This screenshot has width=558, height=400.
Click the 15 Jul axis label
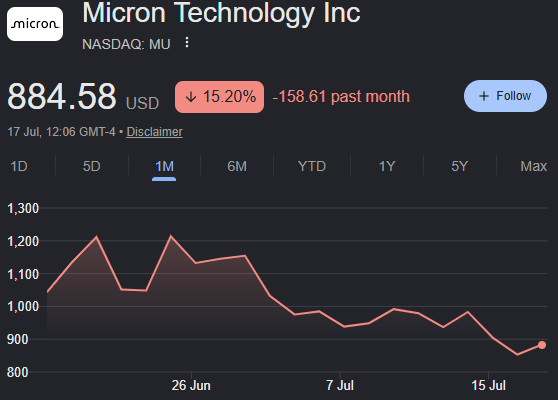(489, 385)
